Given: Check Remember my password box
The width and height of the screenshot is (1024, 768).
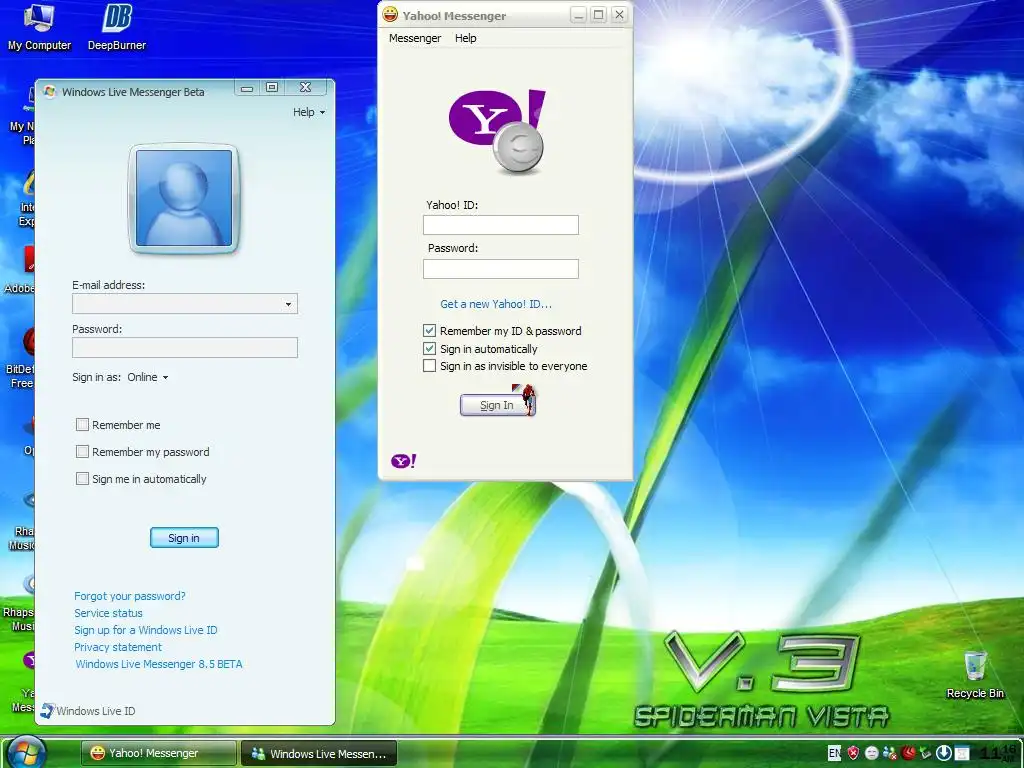Looking at the screenshot, I should [82, 451].
